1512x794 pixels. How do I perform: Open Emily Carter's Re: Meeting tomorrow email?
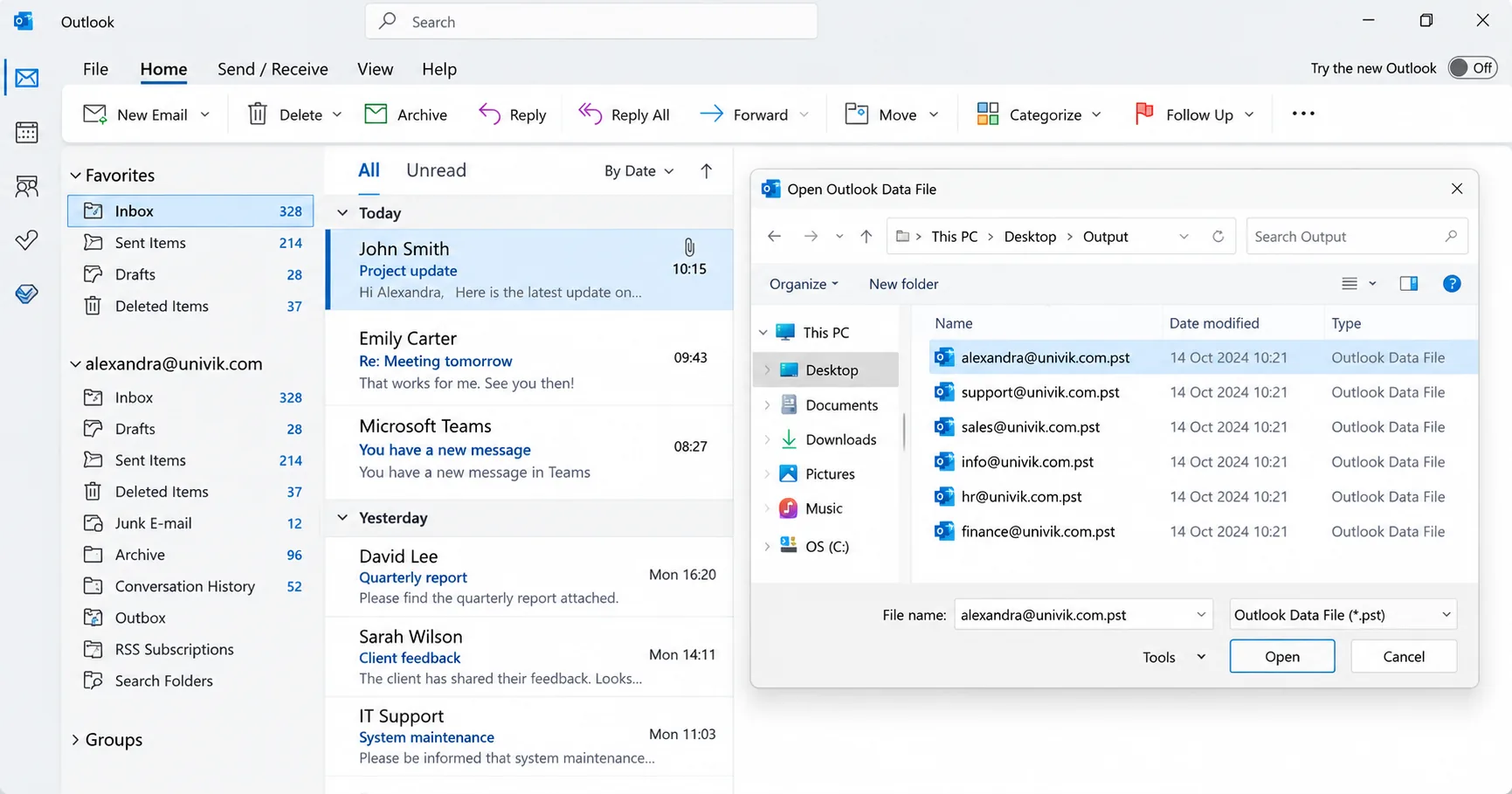click(529, 359)
